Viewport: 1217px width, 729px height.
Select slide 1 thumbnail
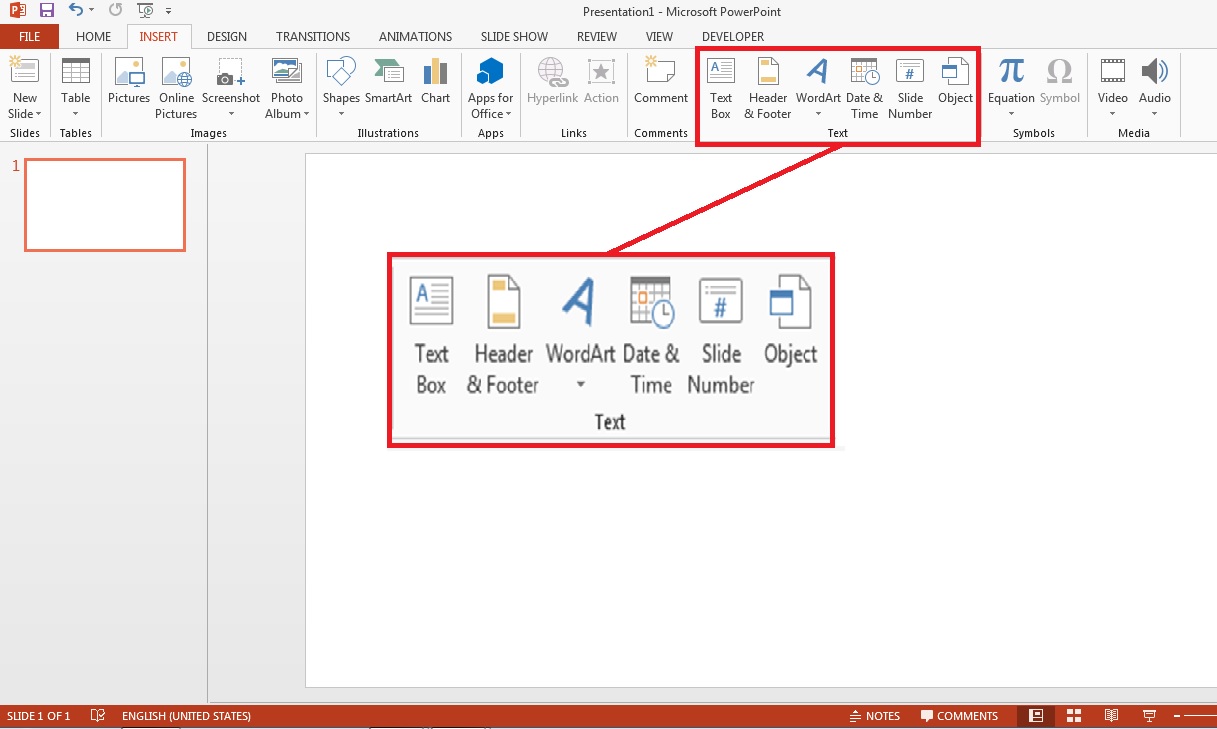tap(104, 204)
